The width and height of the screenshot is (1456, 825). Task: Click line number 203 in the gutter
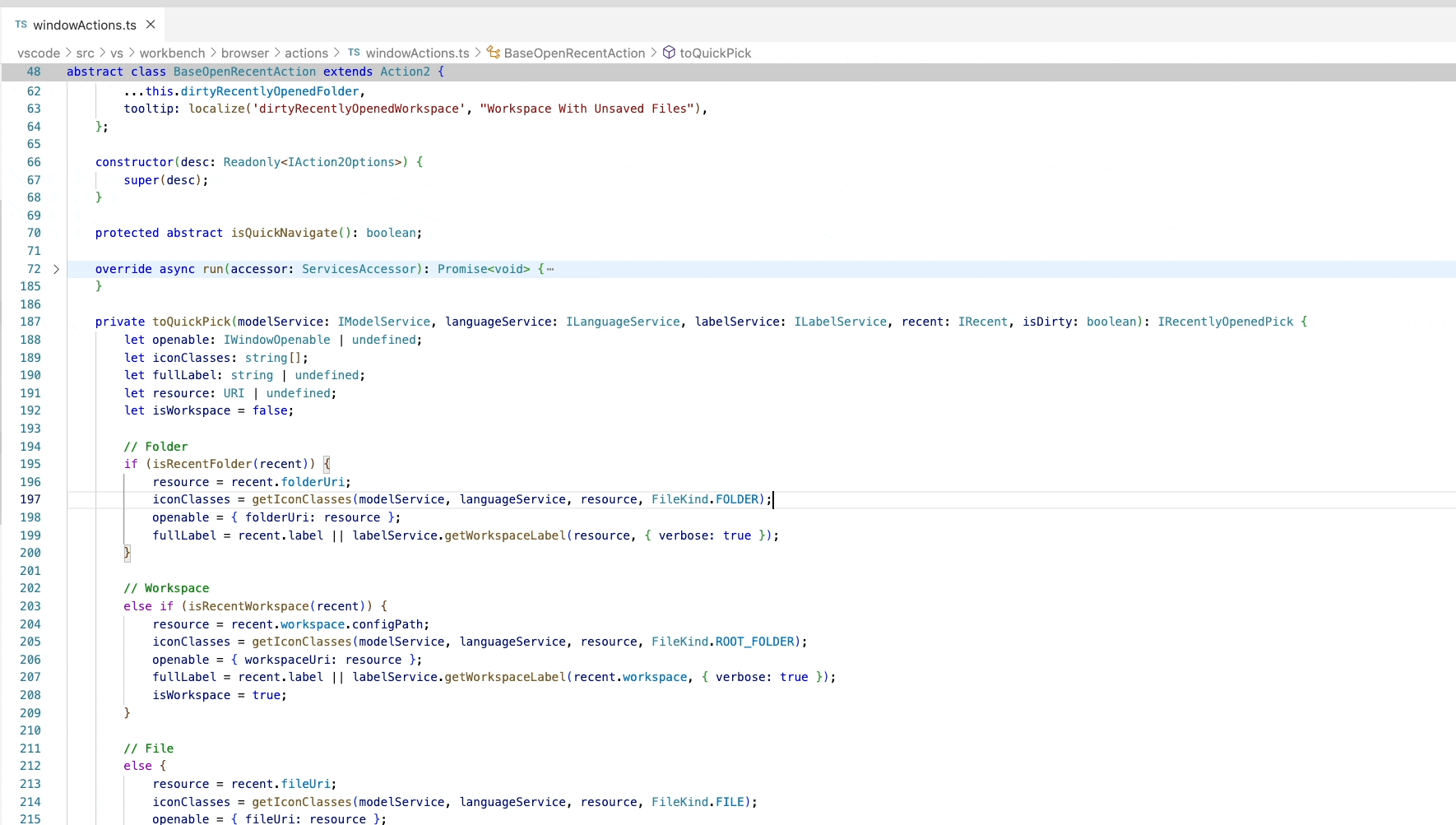(x=30, y=606)
